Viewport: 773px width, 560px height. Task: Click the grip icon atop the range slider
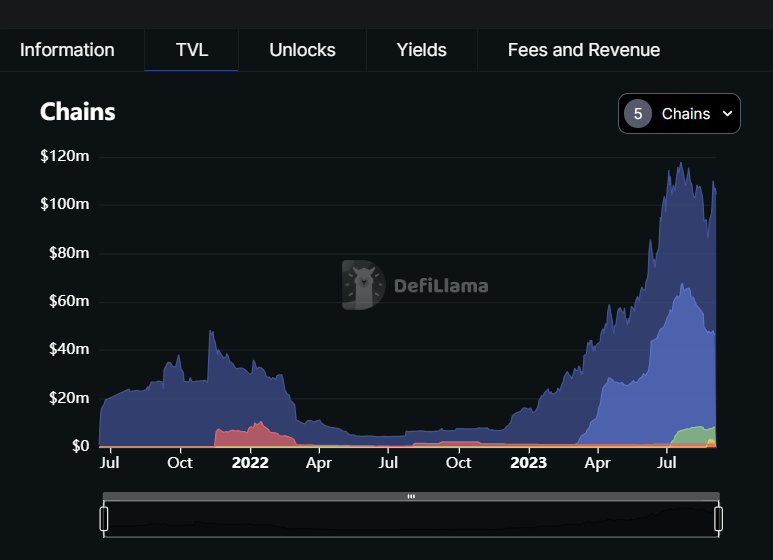click(x=411, y=496)
